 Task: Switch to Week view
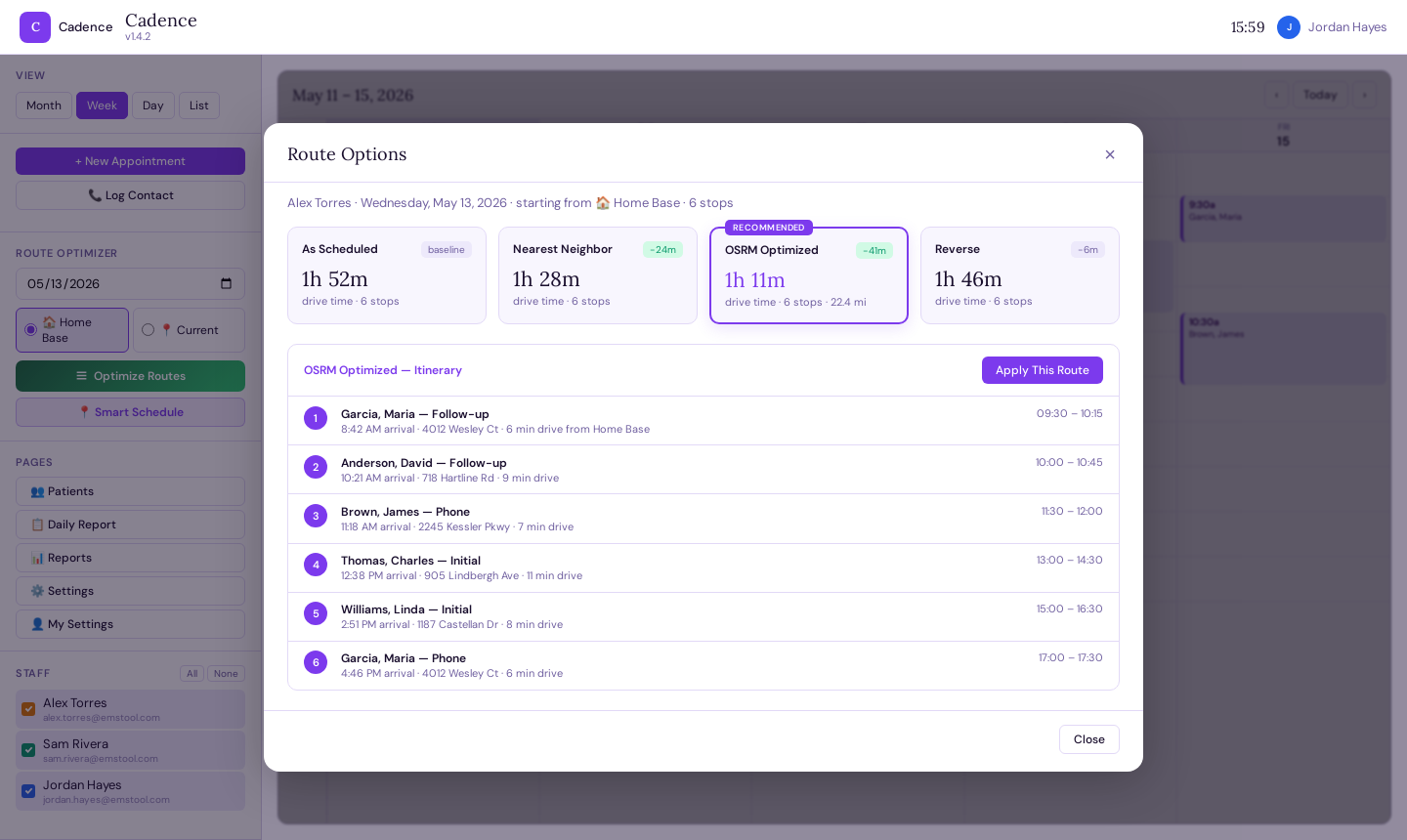[102, 105]
